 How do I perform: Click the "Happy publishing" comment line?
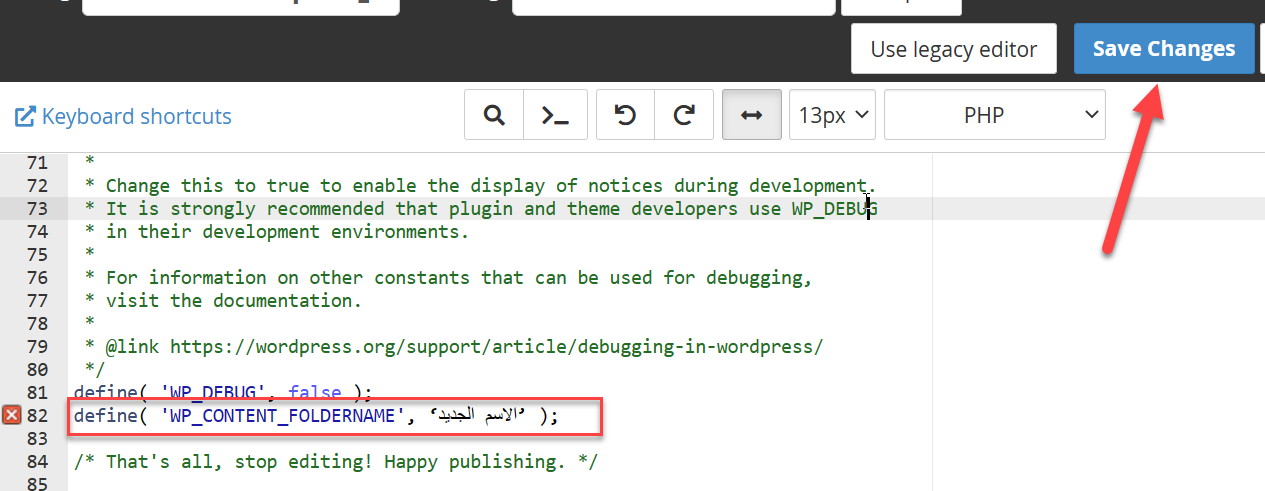point(335,462)
